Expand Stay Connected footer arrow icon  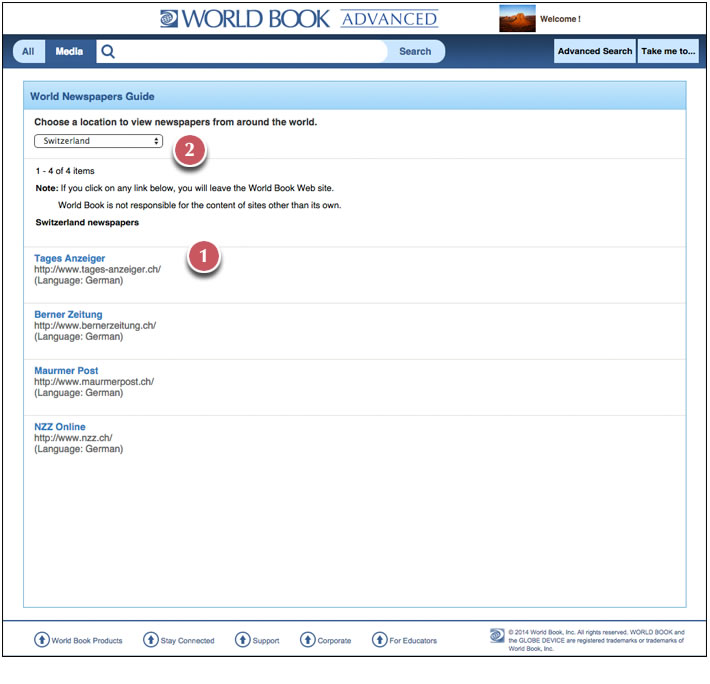pos(151,640)
